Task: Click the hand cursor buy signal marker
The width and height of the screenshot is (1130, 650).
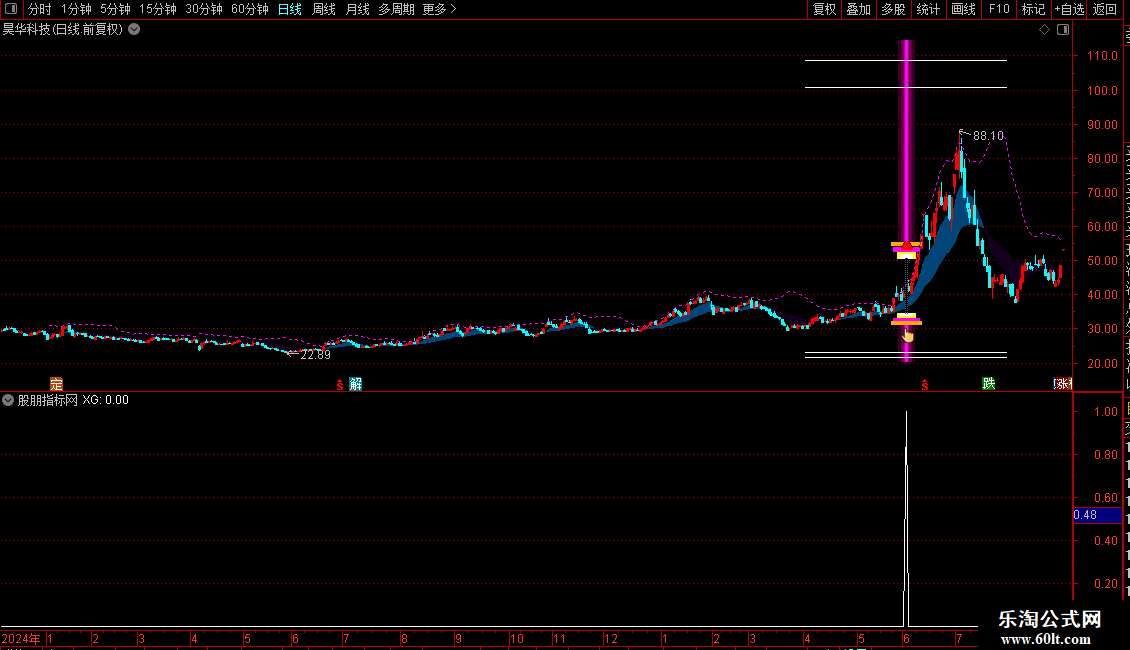Action: (908, 335)
